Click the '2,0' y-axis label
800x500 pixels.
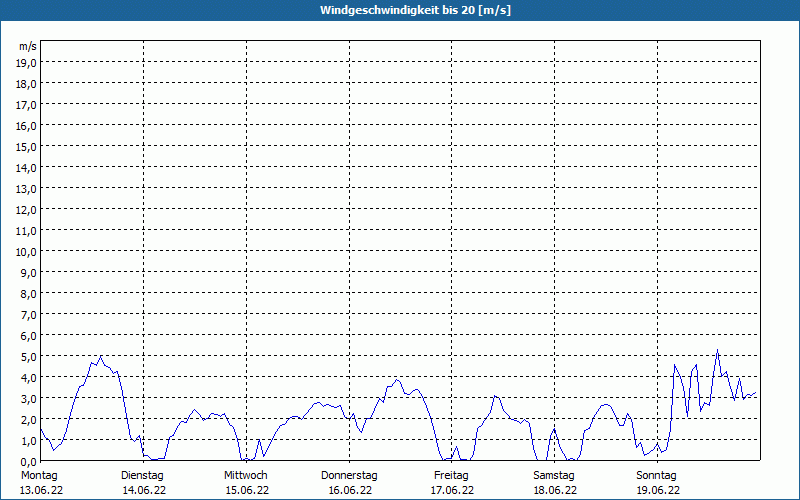coord(29,419)
